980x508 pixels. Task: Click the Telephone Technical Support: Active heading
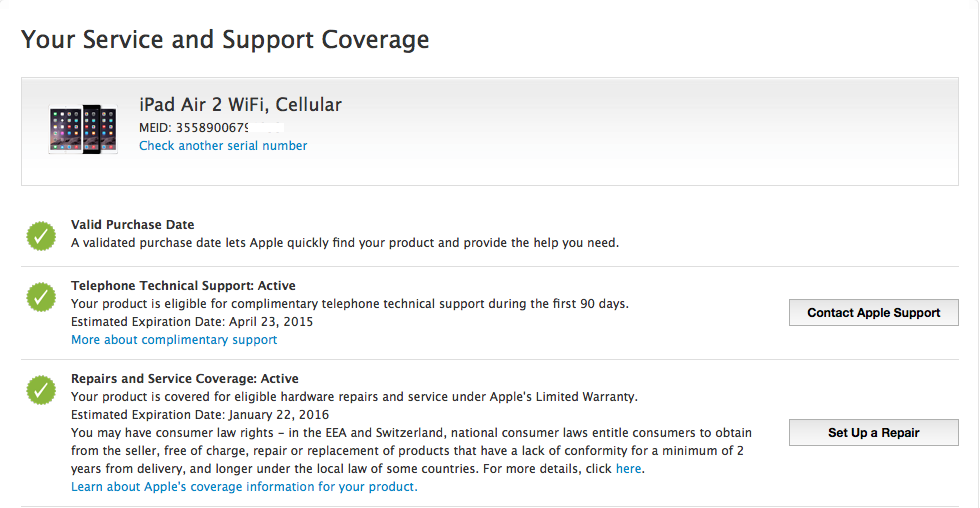coord(183,286)
